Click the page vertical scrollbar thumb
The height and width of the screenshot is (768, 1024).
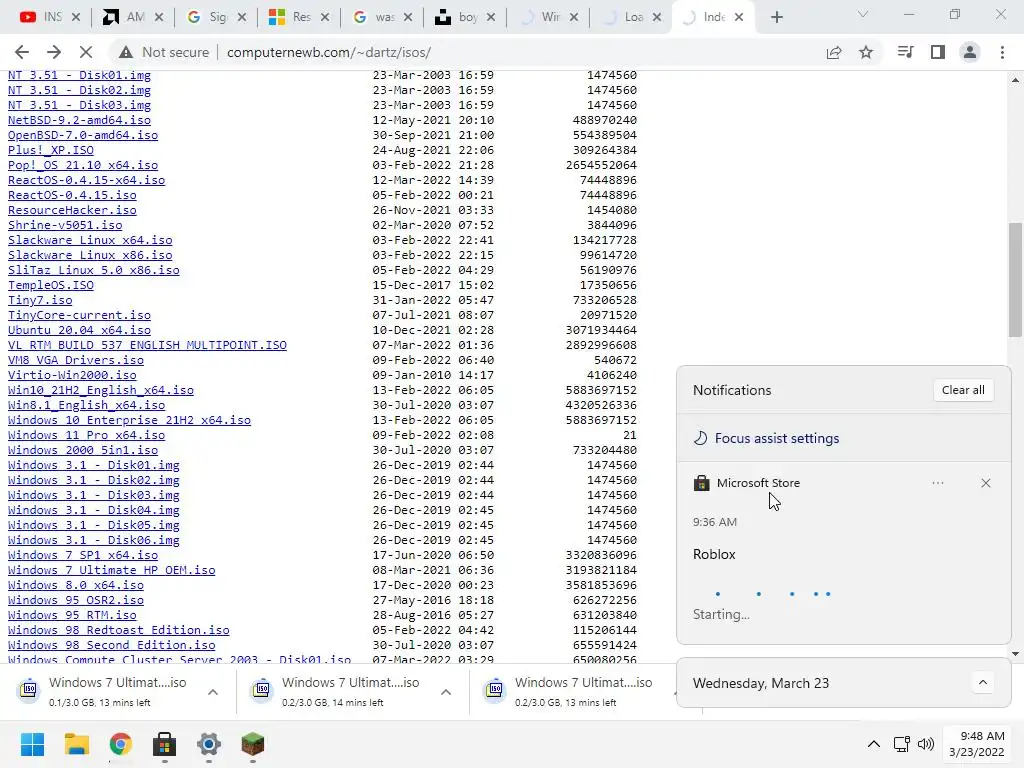[1015, 280]
